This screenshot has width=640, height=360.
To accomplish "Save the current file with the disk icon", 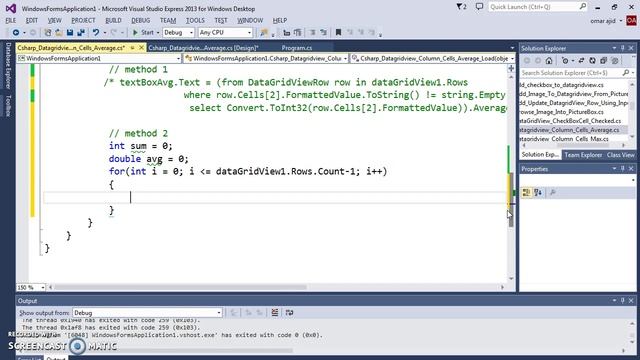I will 70,32.
